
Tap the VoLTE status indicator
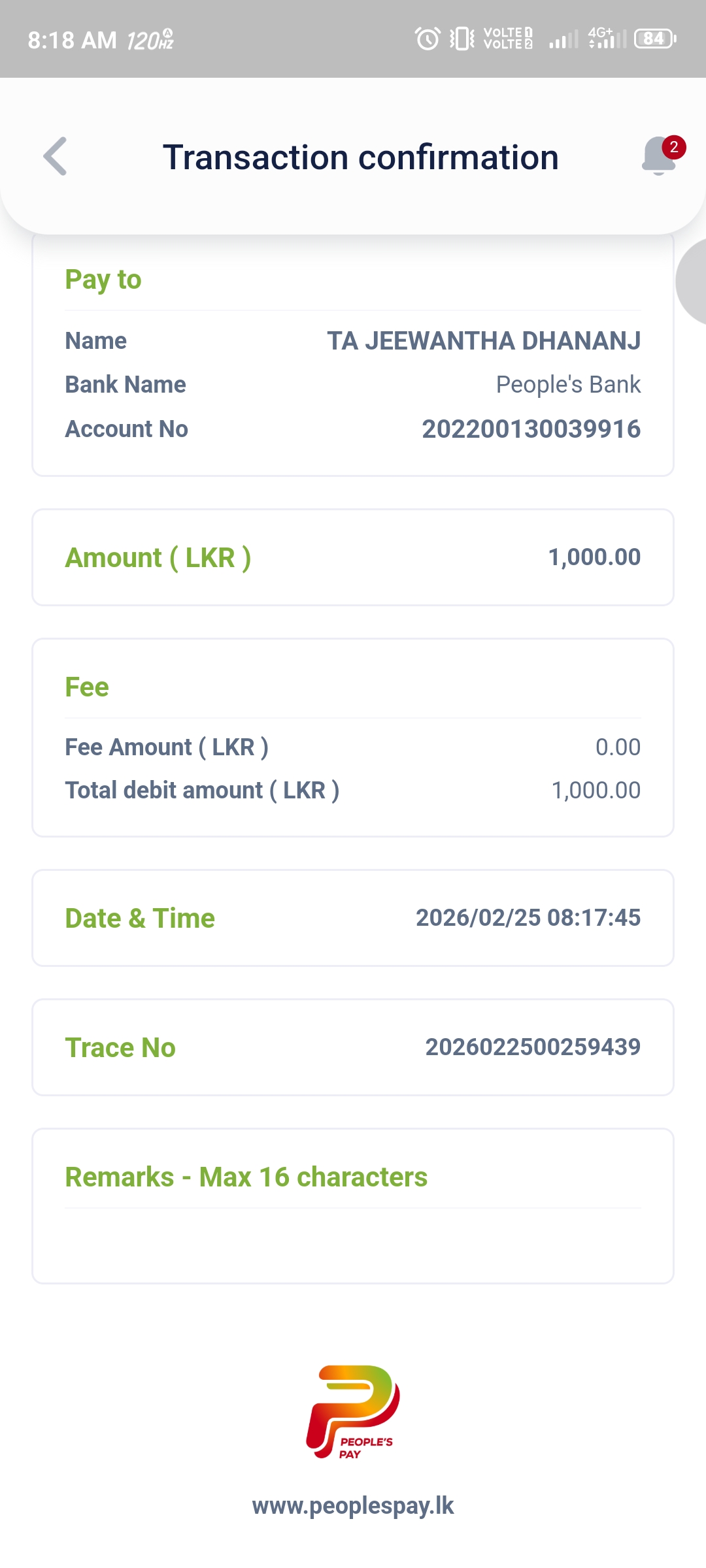[x=508, y=39]
